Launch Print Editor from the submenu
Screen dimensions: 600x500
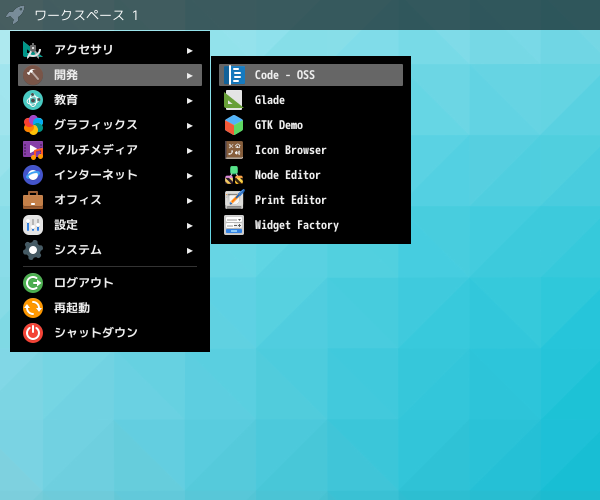coord(311,200)
